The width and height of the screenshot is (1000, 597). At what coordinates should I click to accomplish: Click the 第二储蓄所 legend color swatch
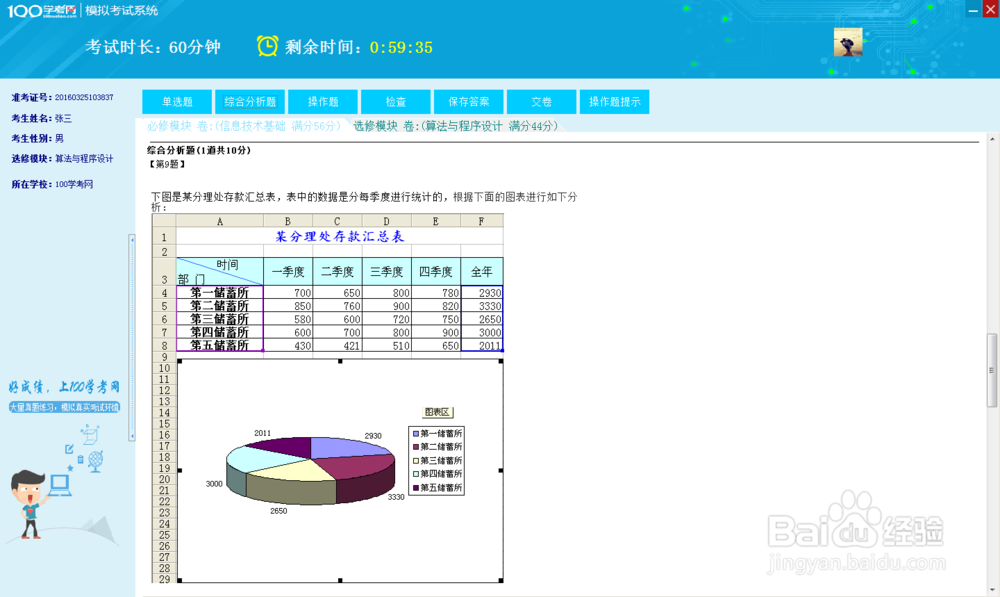point(416,447)
